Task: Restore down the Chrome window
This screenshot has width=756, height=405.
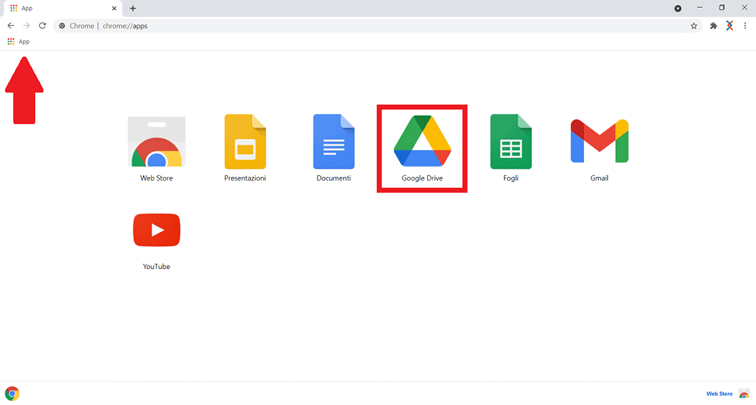Action: click(722, 8)
